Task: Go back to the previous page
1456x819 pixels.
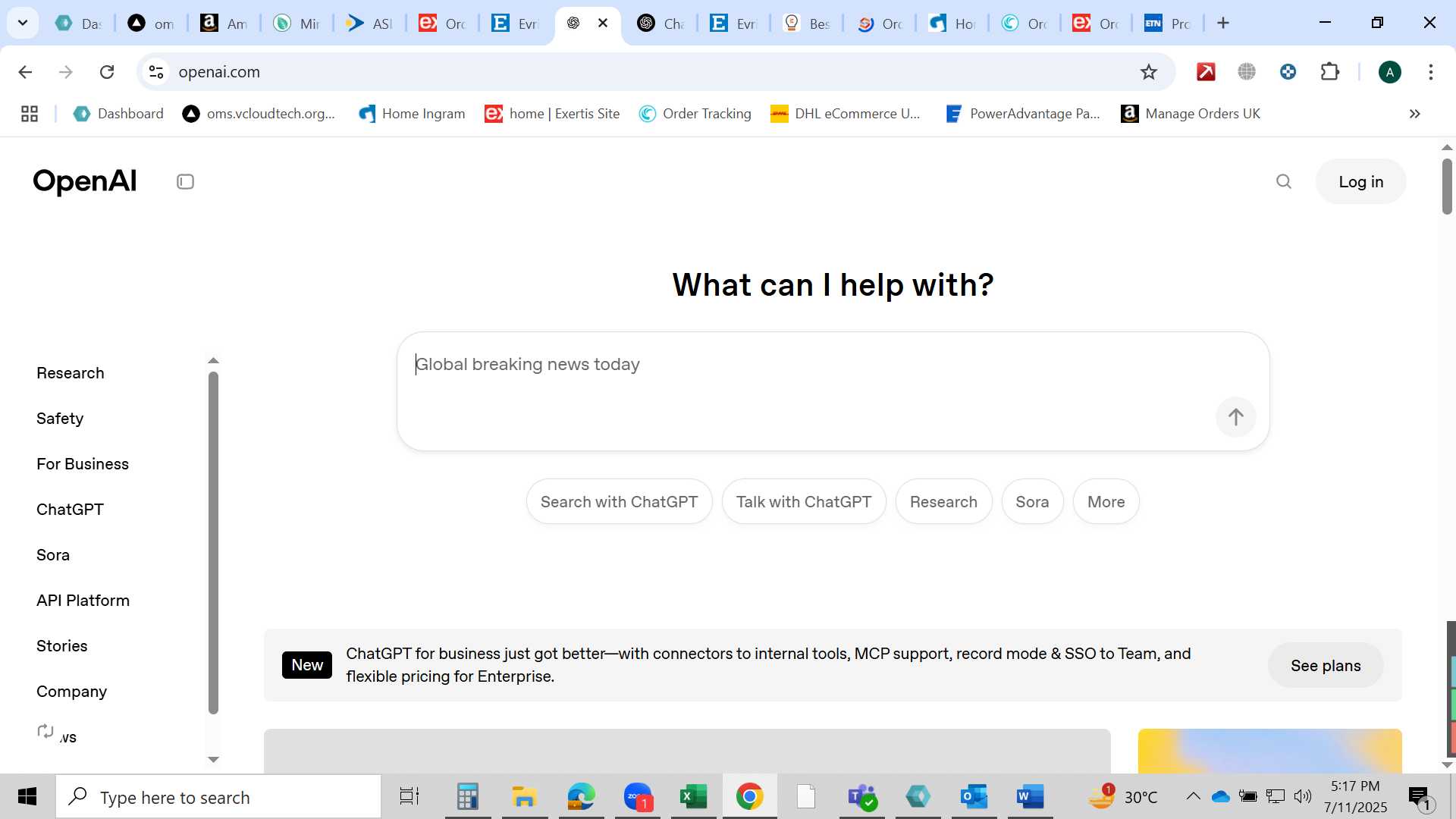Action: [x=25, y=72]
